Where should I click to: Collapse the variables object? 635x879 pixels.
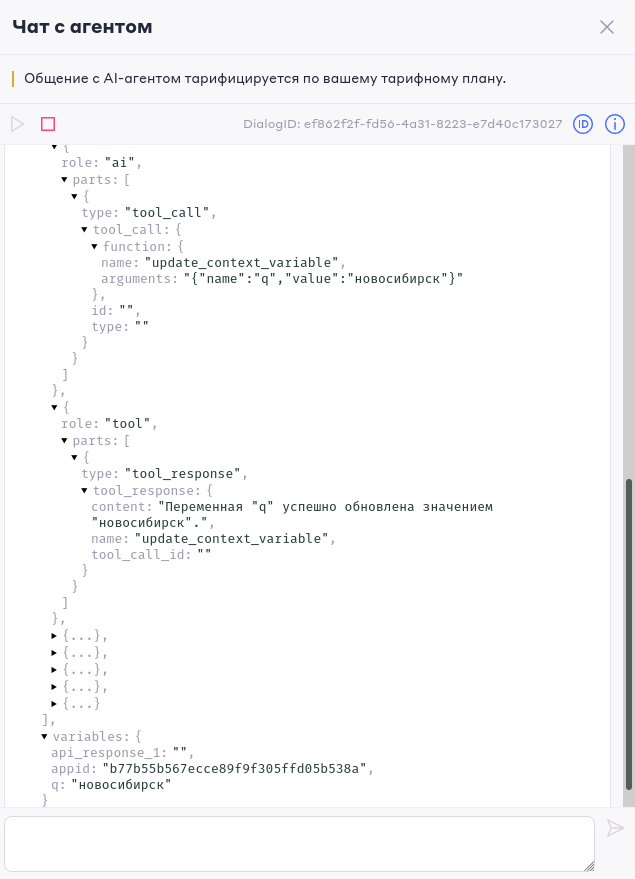coord(44,737)
